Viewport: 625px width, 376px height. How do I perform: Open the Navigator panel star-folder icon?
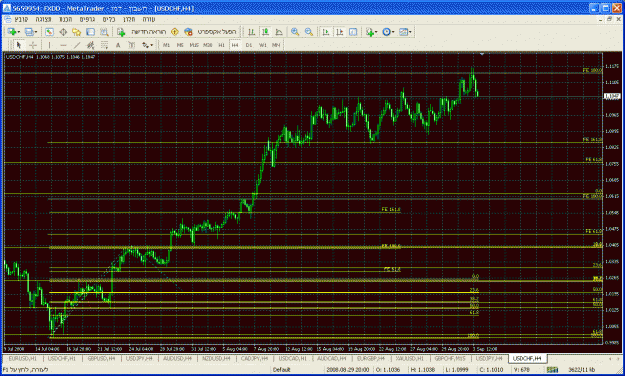tap(77, 32)
